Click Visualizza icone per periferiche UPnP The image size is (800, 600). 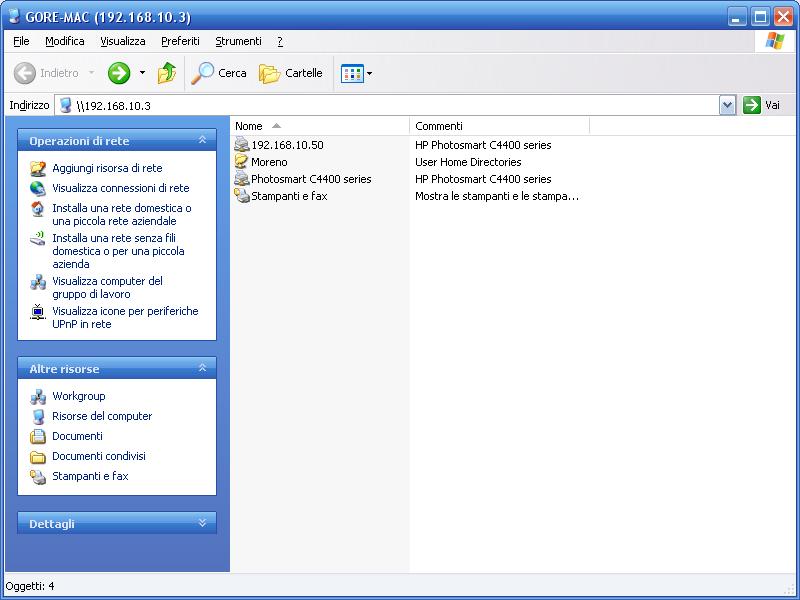[x=125, y=318]
